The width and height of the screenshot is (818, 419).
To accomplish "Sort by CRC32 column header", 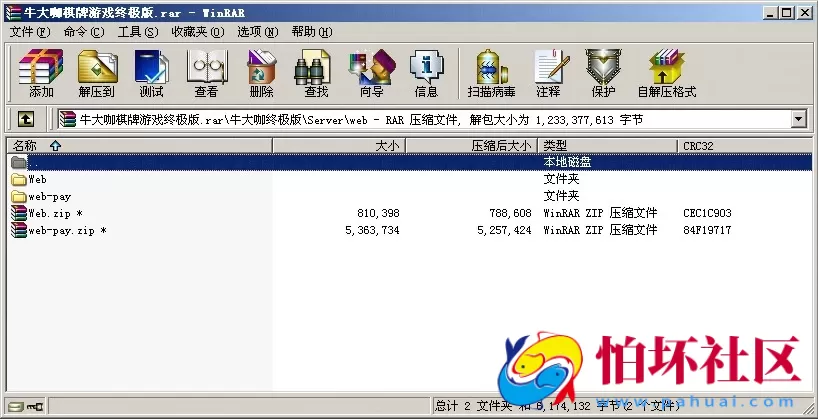I will click(744, 146).
